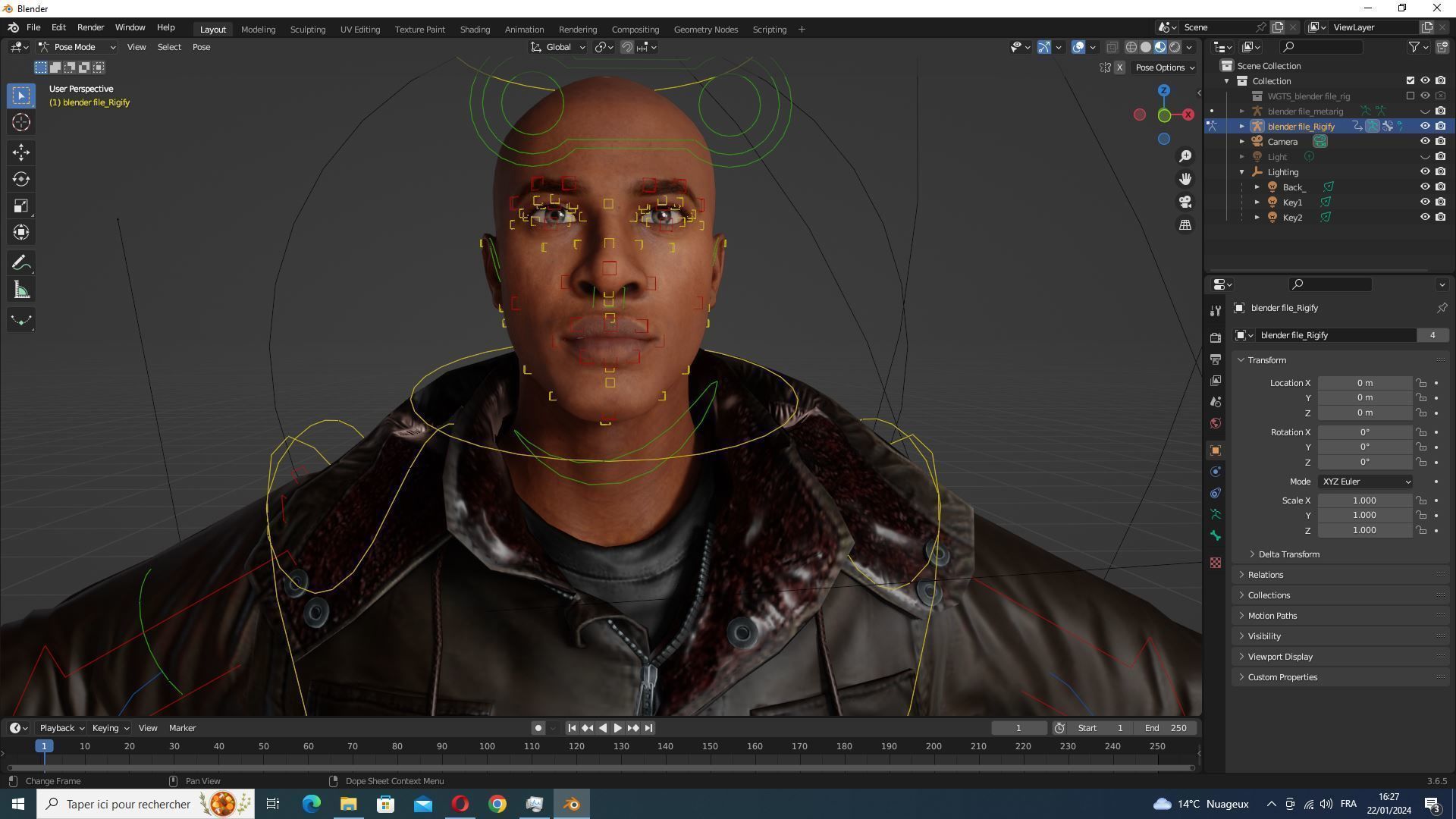
Task: Expand the Motion Paths panel
Action: 1272,616
